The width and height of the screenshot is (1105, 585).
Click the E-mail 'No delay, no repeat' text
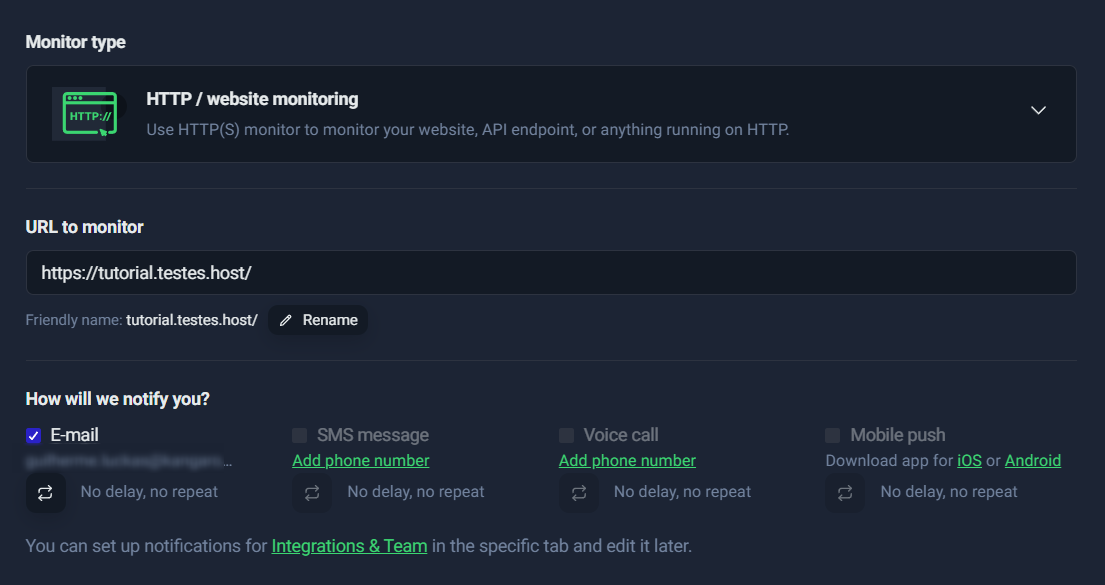149,492
